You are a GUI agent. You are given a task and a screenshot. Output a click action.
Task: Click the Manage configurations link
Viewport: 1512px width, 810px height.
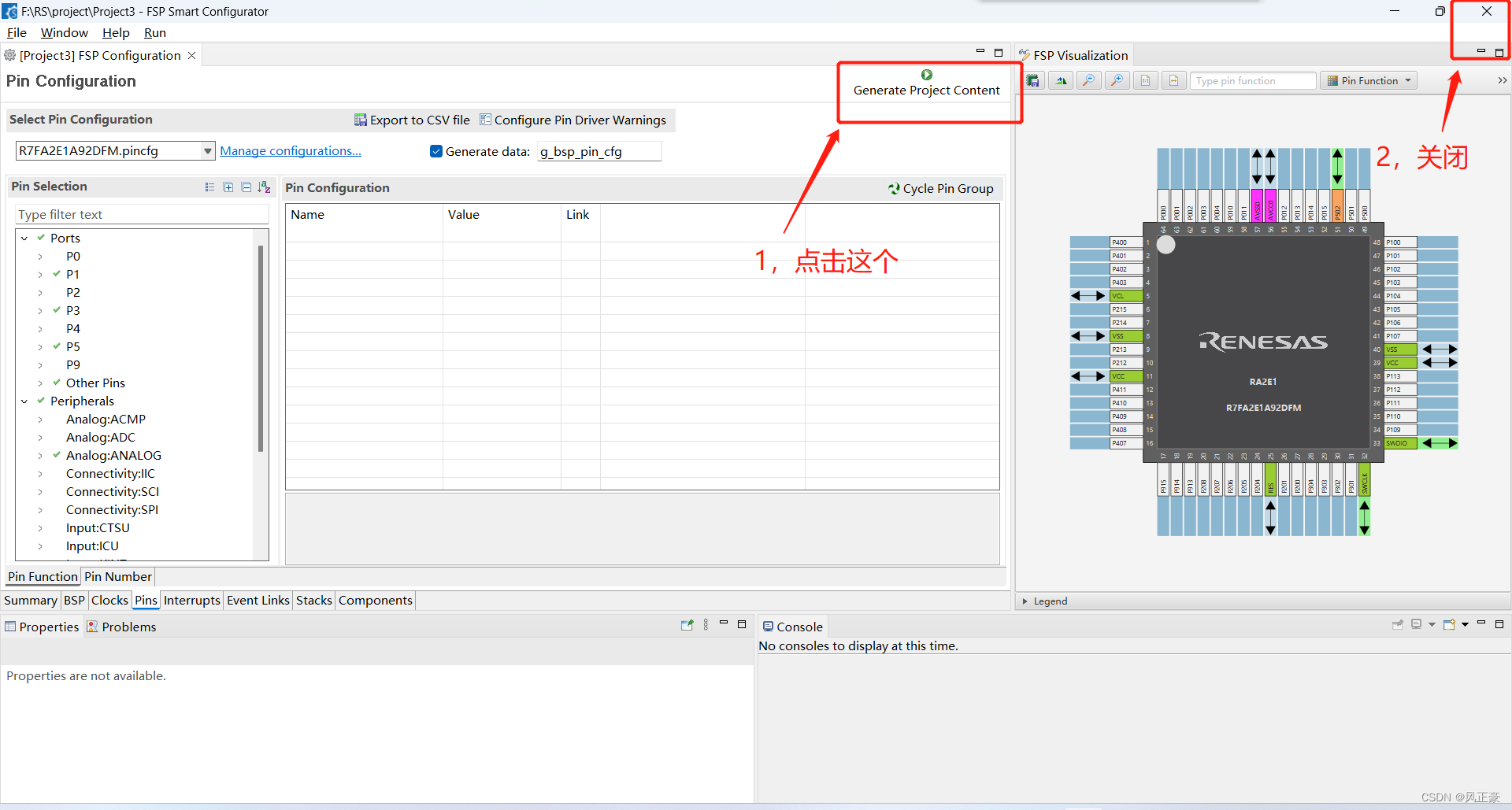pos(291,151)
